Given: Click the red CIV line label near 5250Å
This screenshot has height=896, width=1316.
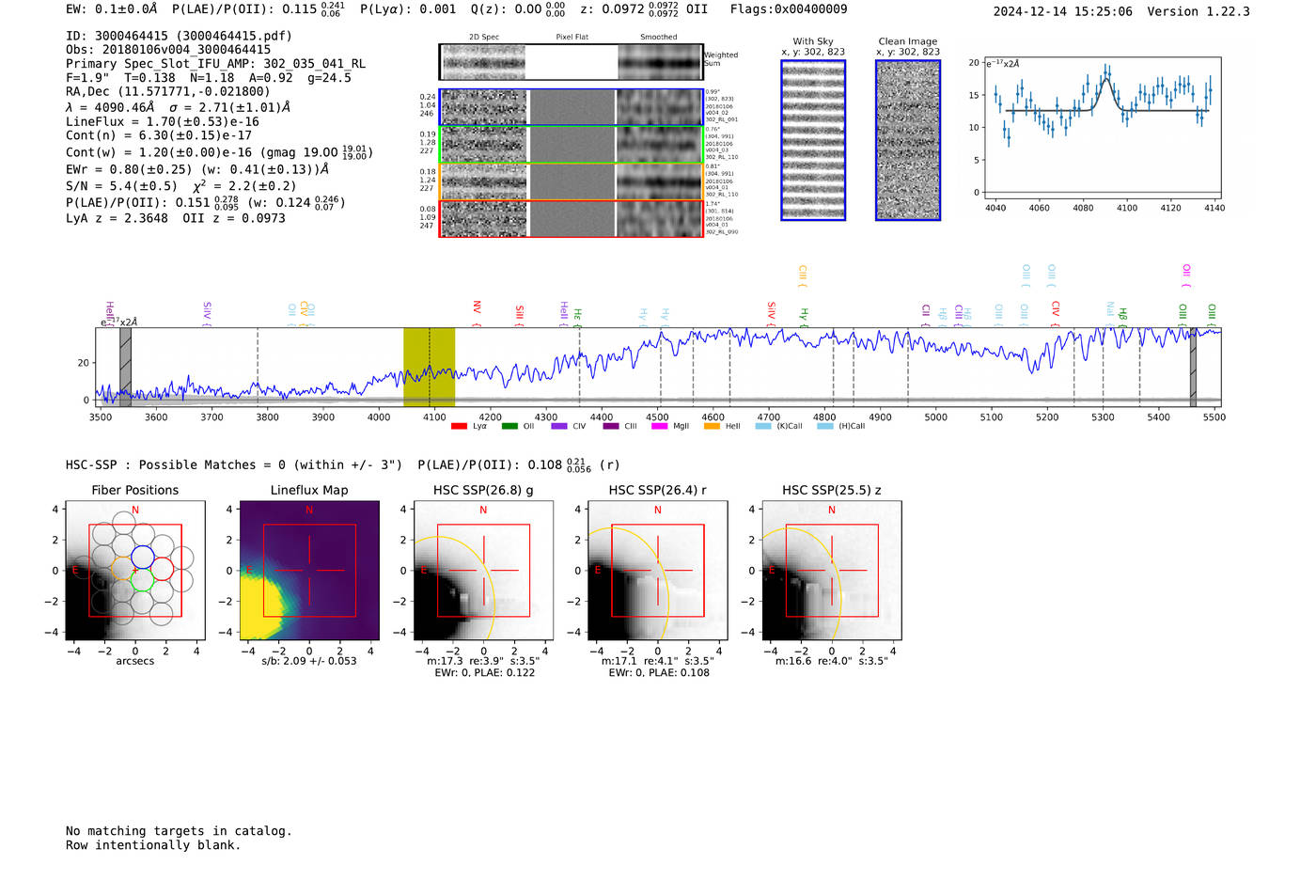Looking at the screenshot, I should point(1056,314).
